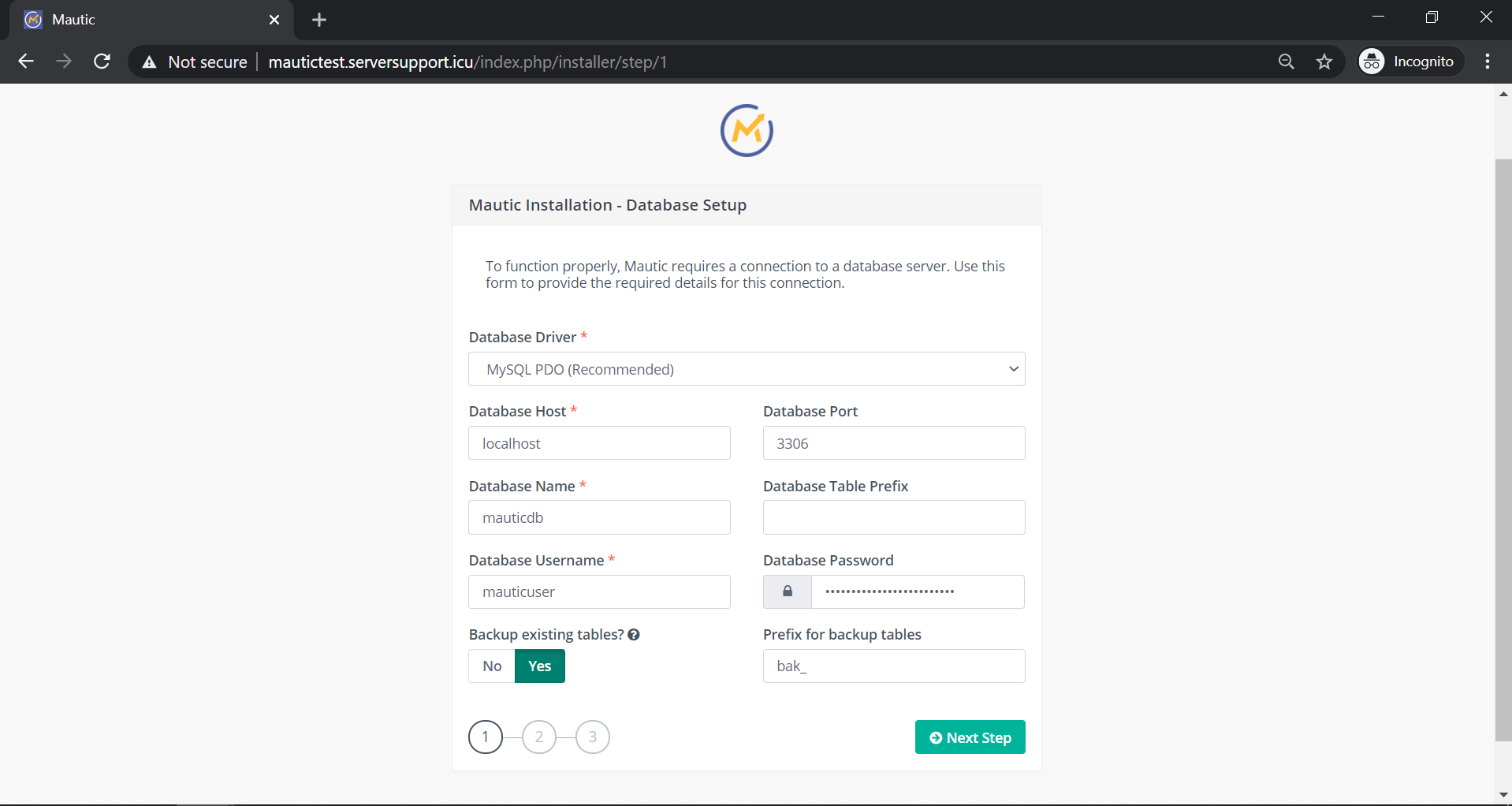Viewport: 1512px width, 806px height.
Task: Open the Database Driver dropdown
Action: click(747, 369)
